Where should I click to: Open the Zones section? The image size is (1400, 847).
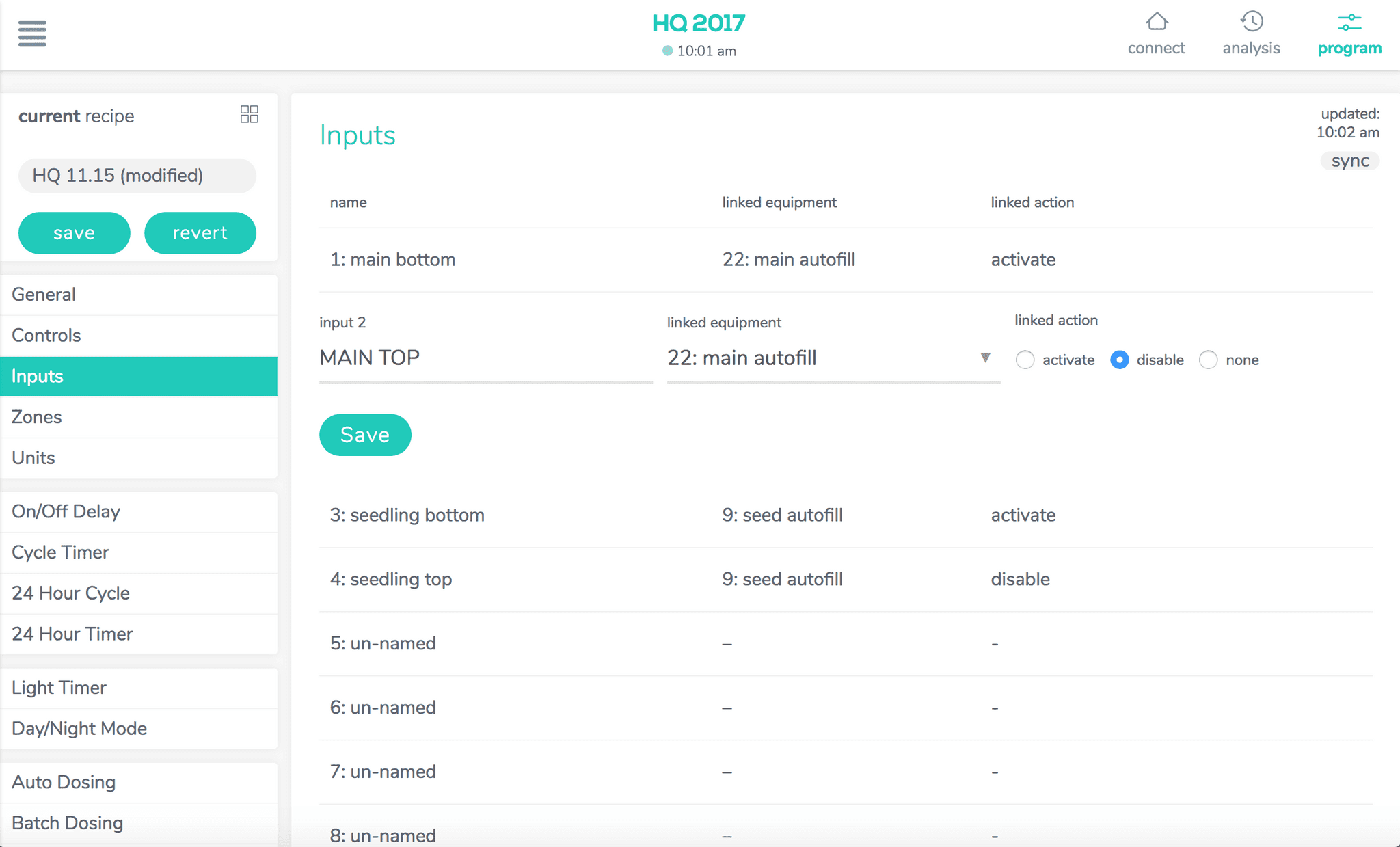[x=37, y=417]
